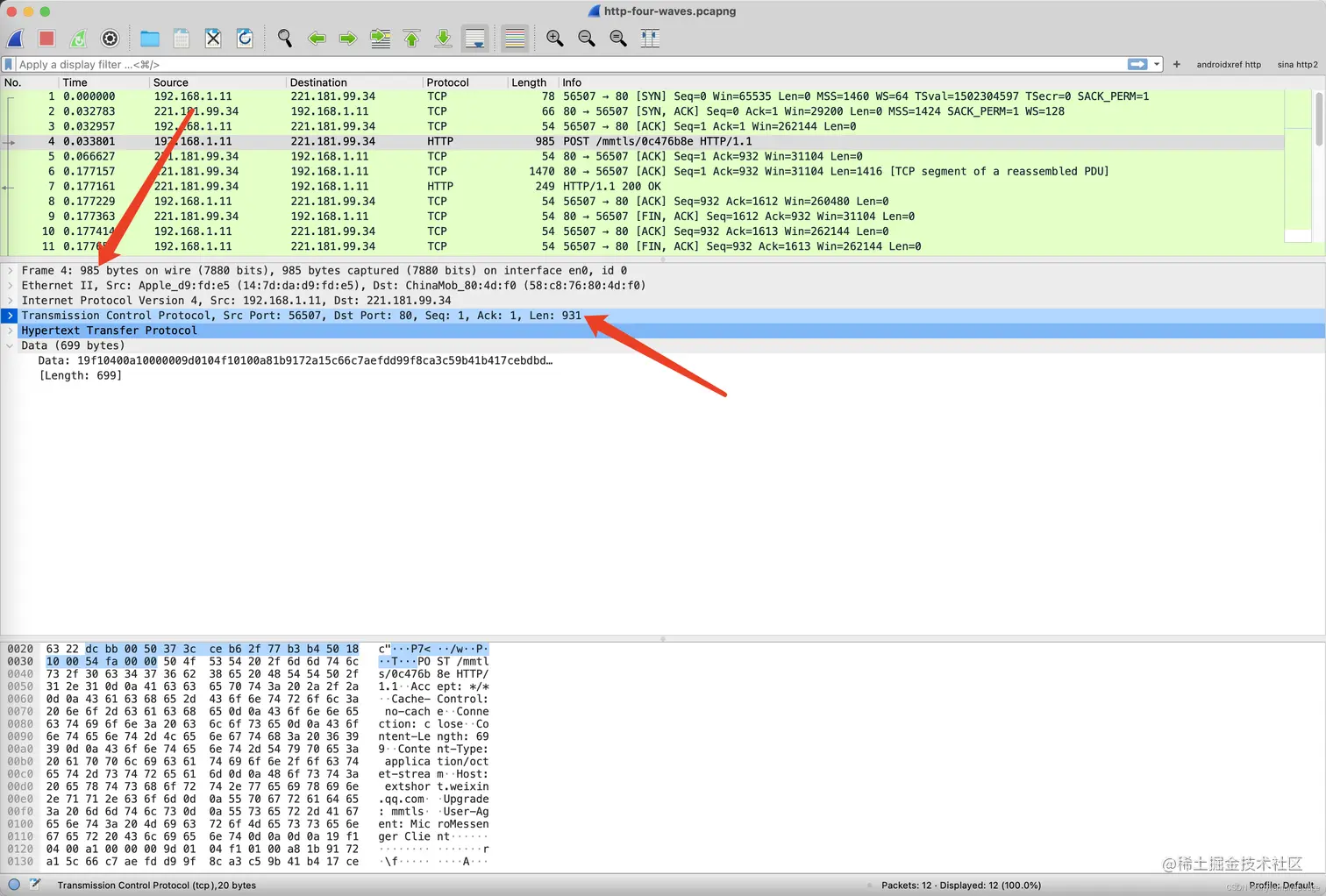Go back in packet history
Image resolution: width=1326 pixels, height=896 pixels.
point(317,38)
